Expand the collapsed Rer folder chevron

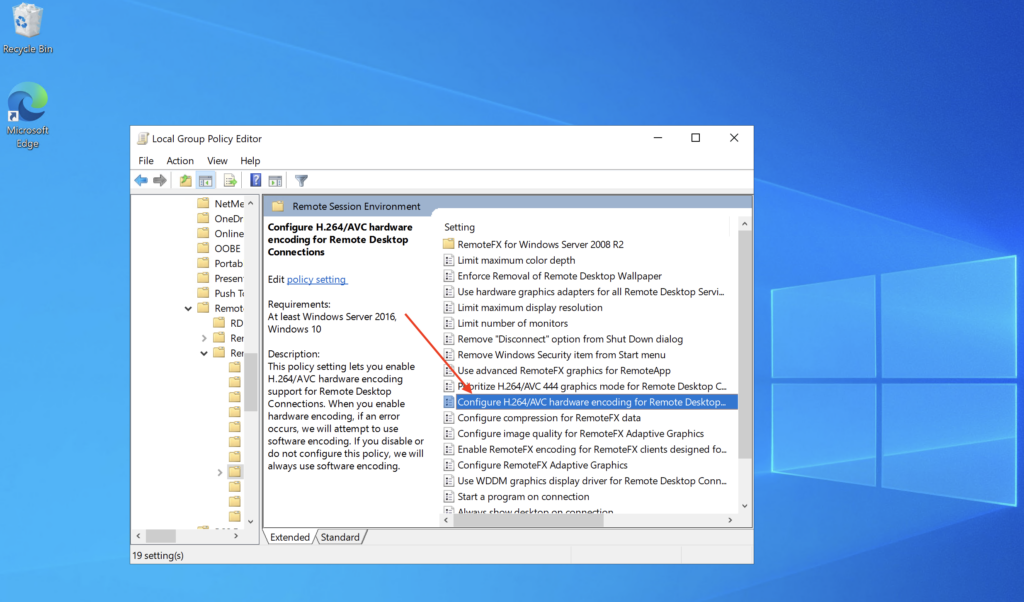coord(204,338)
